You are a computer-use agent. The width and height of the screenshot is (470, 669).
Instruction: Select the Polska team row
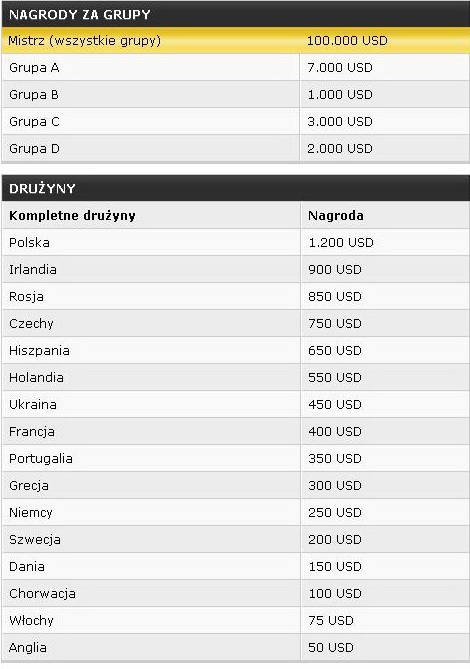click(x=235, y=242)
